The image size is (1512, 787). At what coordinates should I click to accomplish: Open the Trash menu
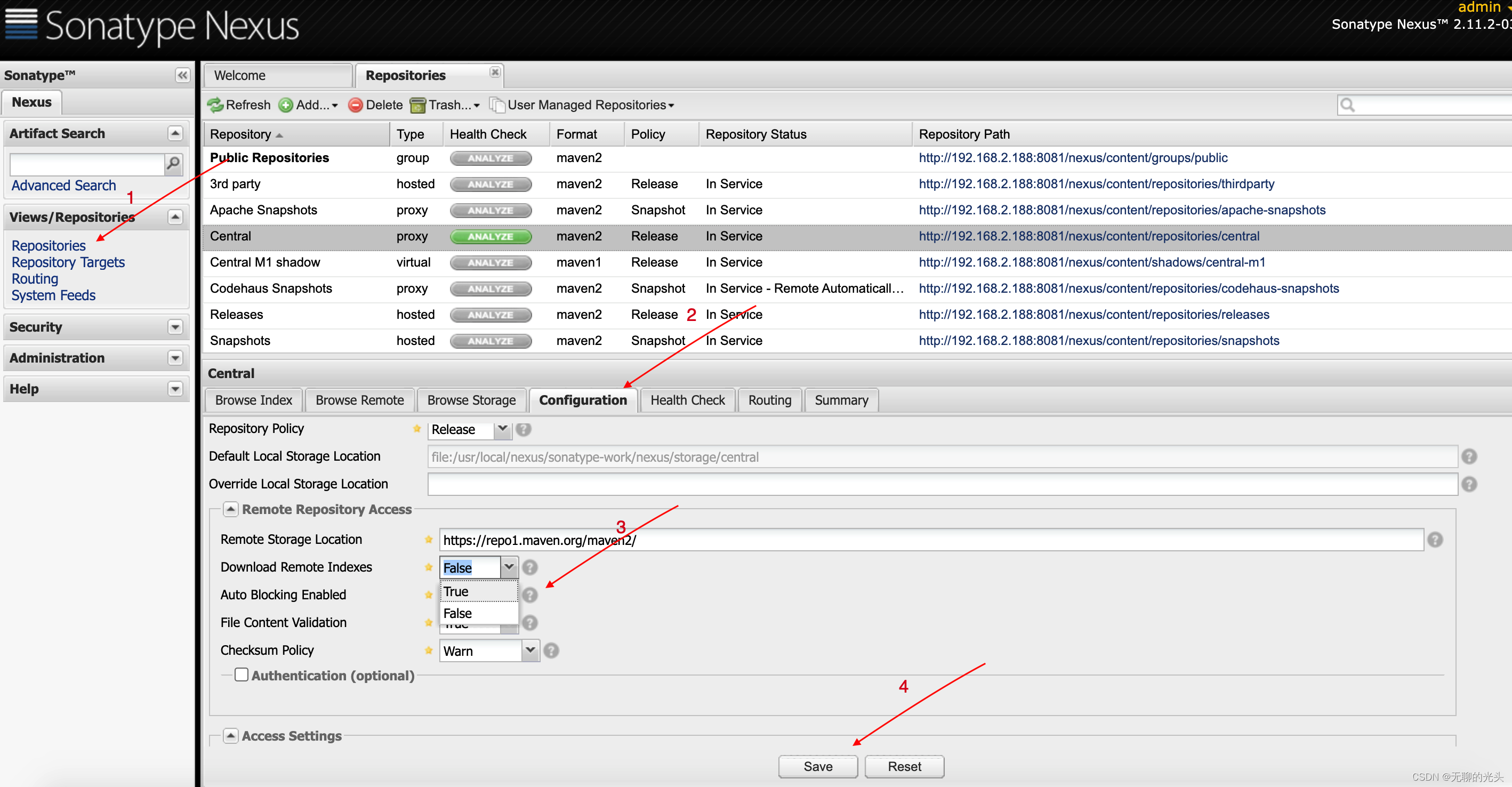pyautogui.click(x=445, y=105)
